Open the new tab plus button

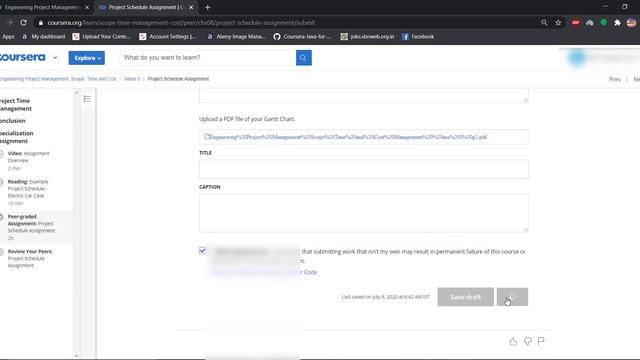207,7
